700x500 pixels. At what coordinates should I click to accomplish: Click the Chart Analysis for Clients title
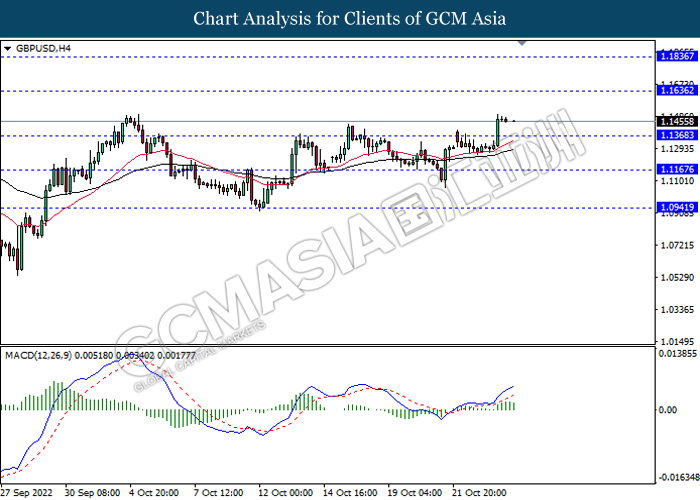[x=350, y=19]
